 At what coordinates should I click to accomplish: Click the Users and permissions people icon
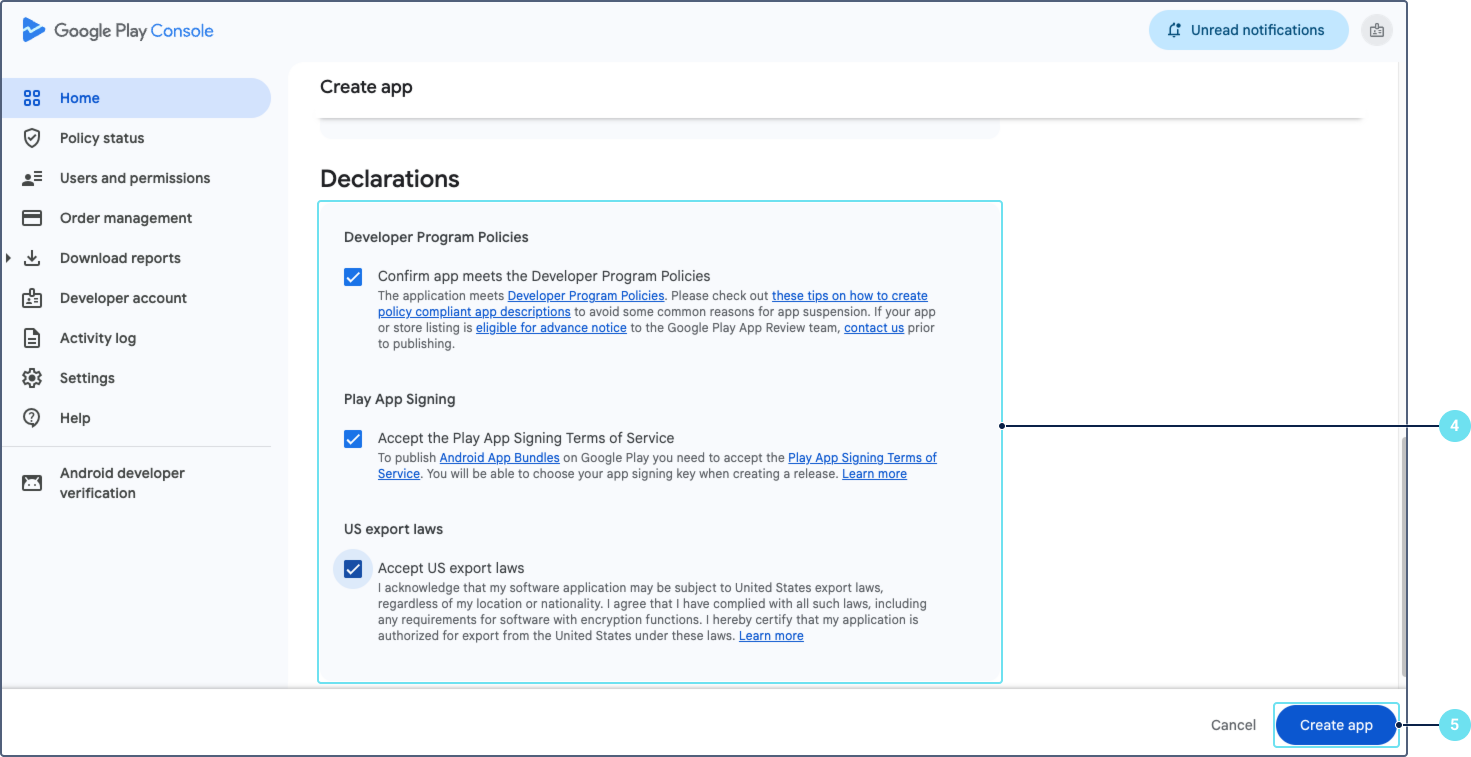point(32,178)
